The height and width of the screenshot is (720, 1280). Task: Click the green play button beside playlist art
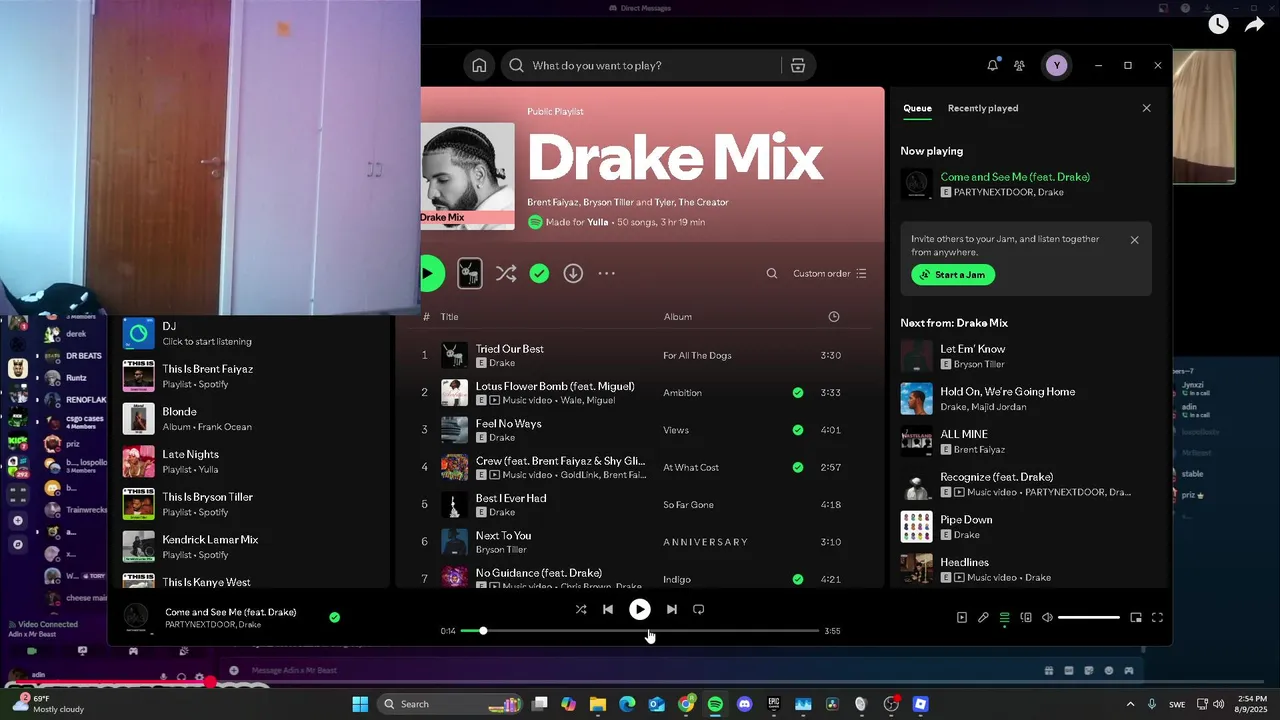[x=432, y=273]
